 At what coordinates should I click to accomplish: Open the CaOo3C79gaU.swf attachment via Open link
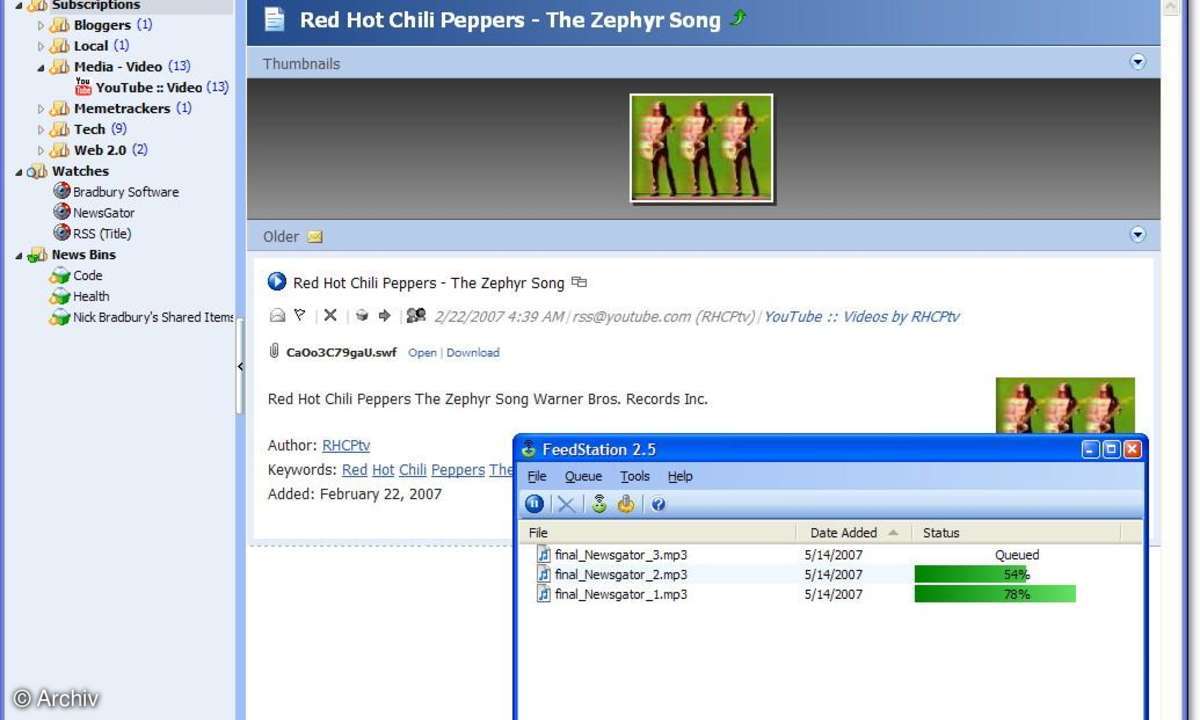[x=422, y=352]
